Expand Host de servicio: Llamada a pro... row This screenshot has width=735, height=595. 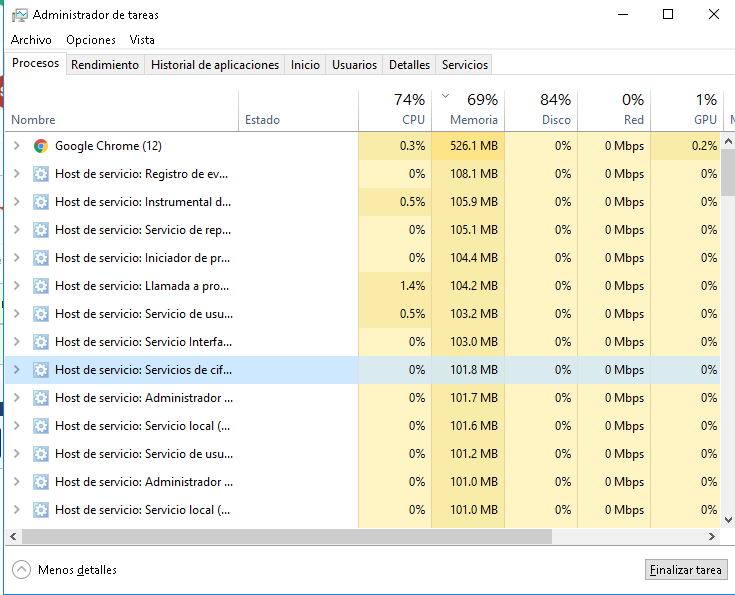tap(17, 286)
